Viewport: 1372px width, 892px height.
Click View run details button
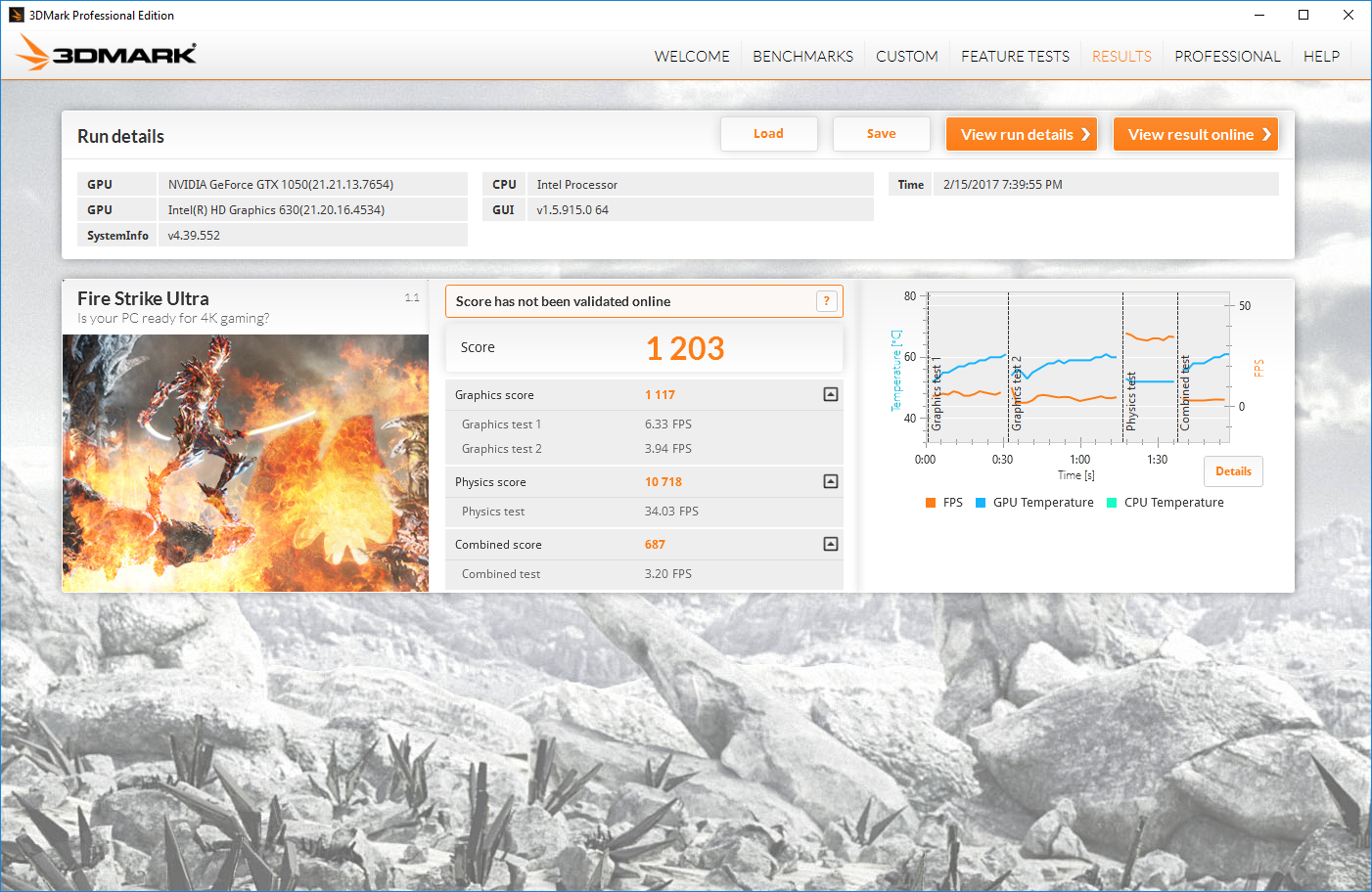click(1022, 134)
